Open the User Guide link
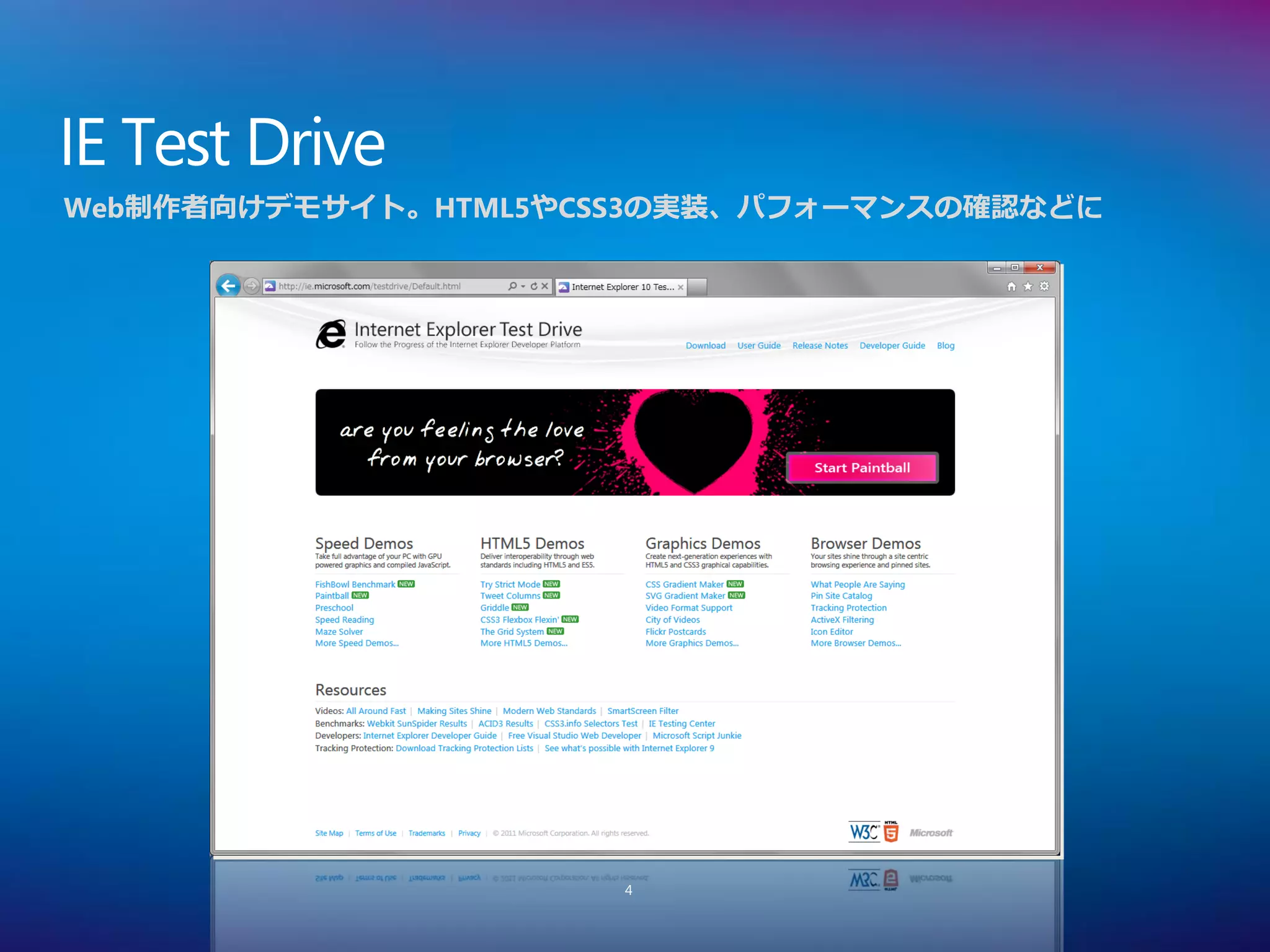The height and width of the screenshot is (952, 1270). point(758,346)
